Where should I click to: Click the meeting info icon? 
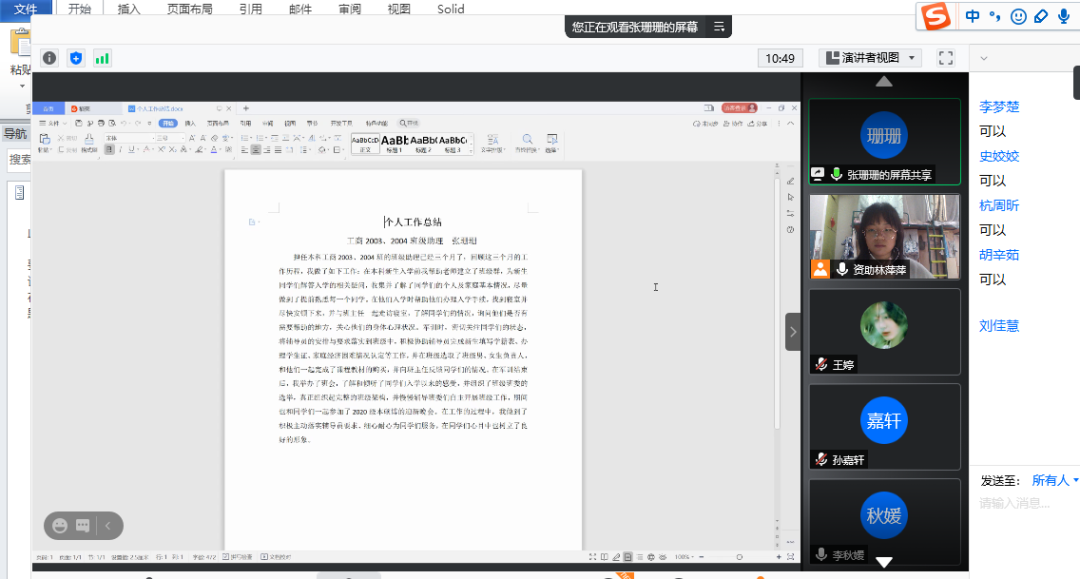(49, 58)
